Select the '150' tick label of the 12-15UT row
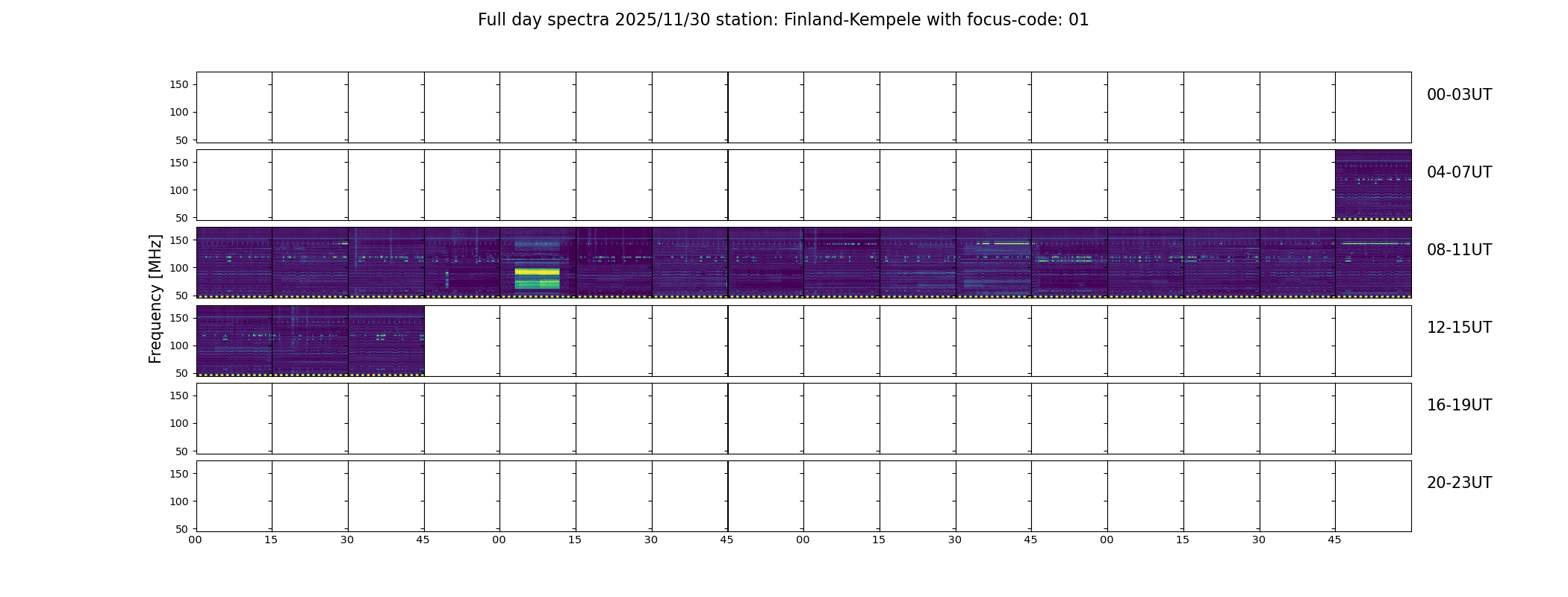1568x597 pixels. coord(179,318)
